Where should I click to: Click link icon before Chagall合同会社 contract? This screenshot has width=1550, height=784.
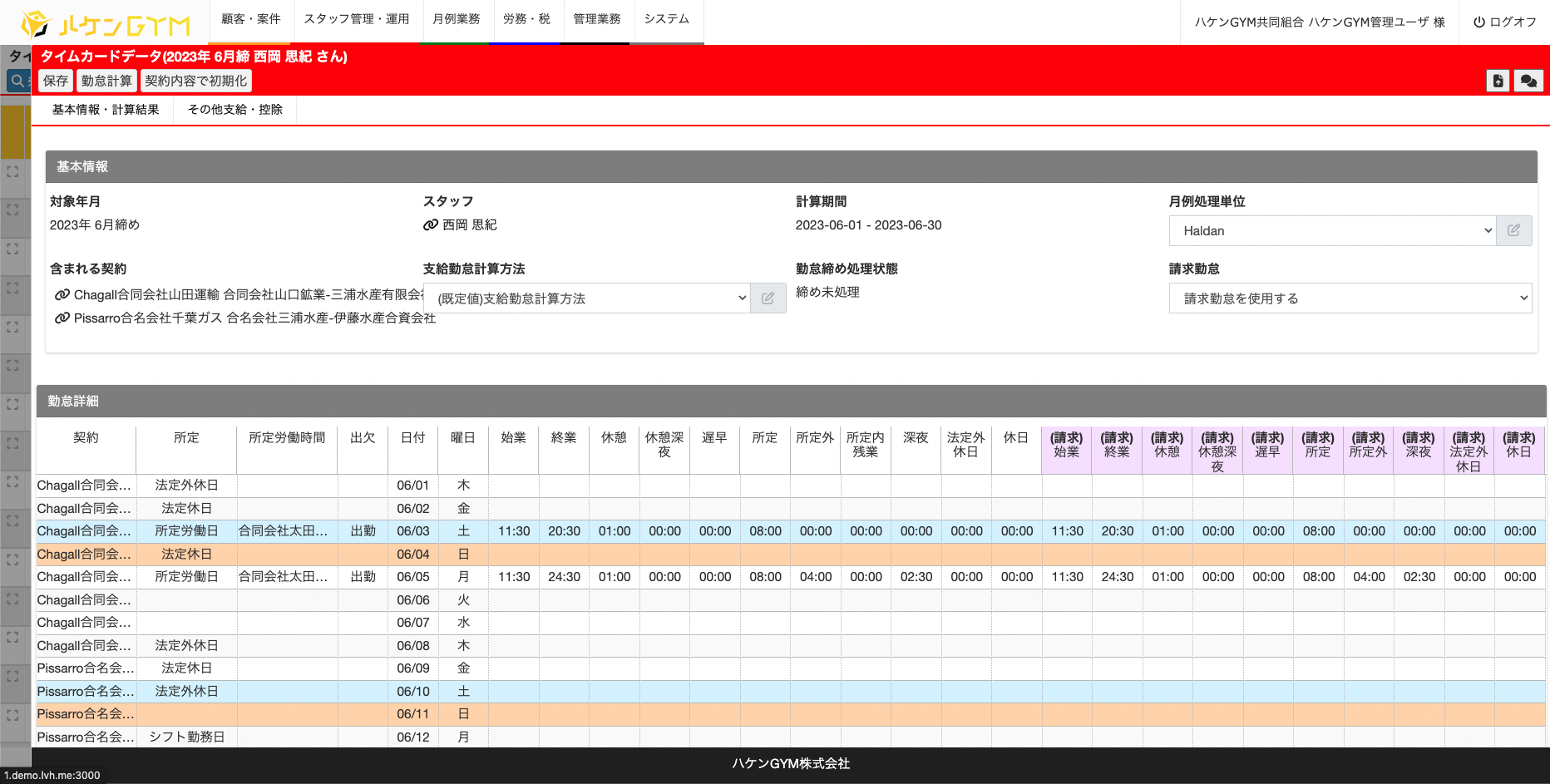62,294
